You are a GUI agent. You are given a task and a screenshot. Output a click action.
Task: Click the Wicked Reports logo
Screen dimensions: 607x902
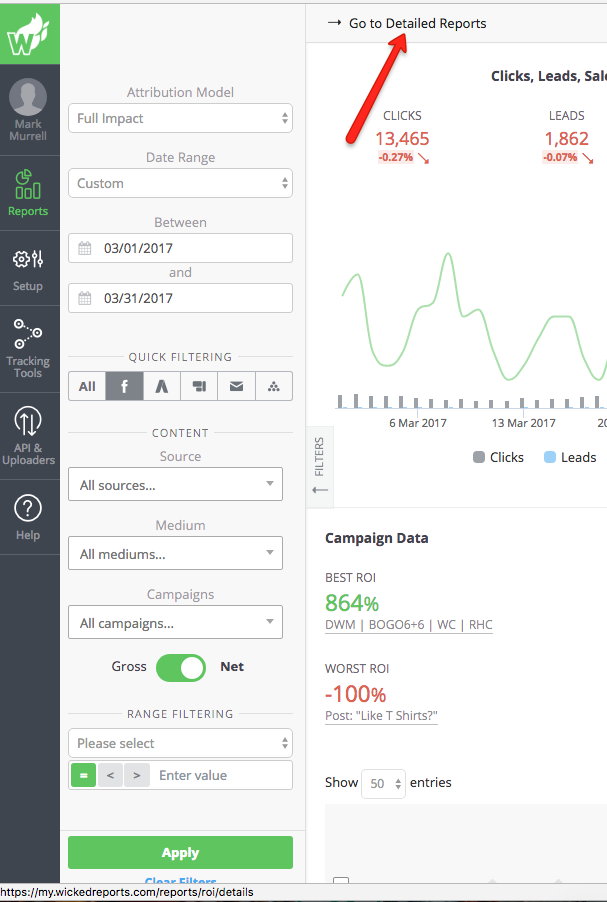28,34
